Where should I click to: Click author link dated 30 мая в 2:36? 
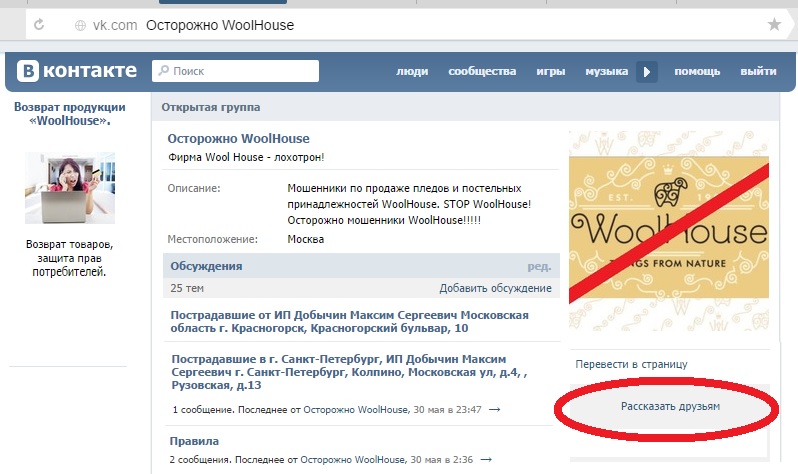coord(353,460)
